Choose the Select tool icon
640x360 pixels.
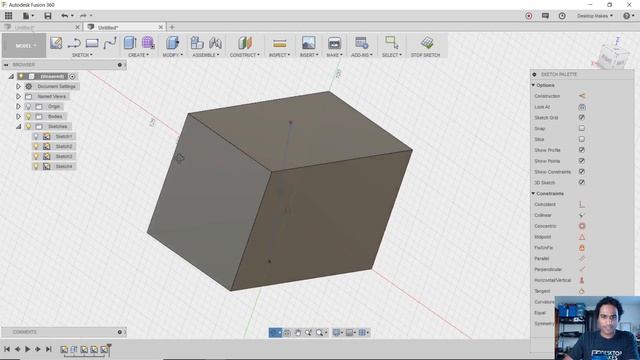[x=391, y=43]
